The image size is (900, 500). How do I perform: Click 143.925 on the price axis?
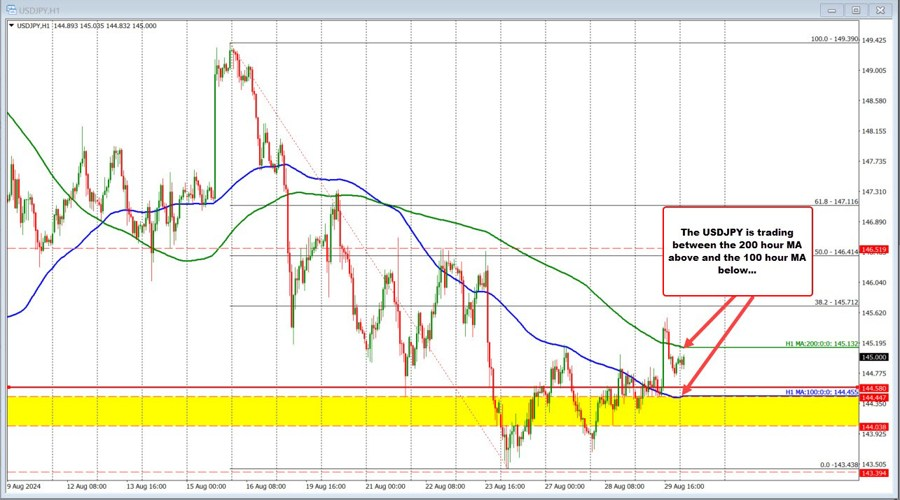click(x=874, y=434)
